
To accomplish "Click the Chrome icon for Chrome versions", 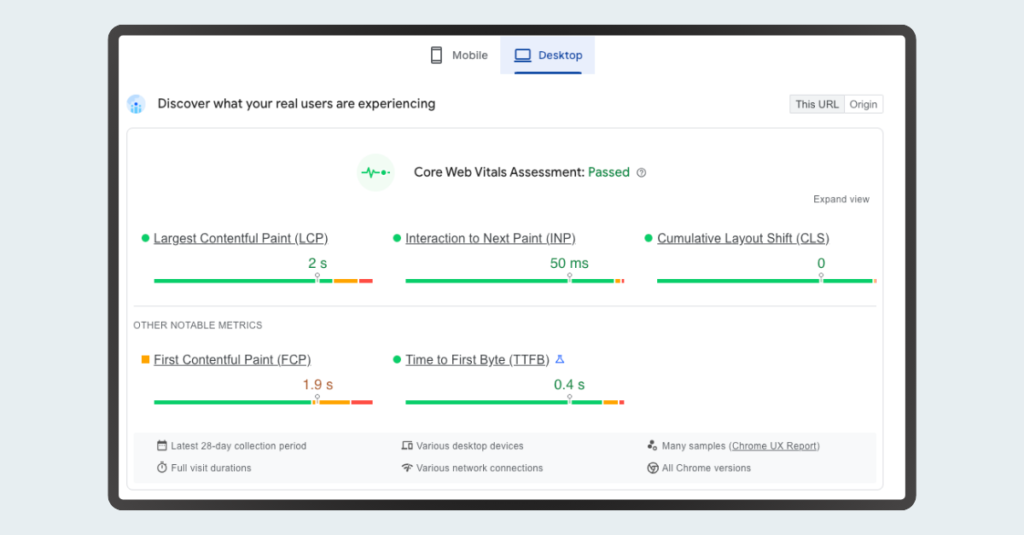I will 652,468.
